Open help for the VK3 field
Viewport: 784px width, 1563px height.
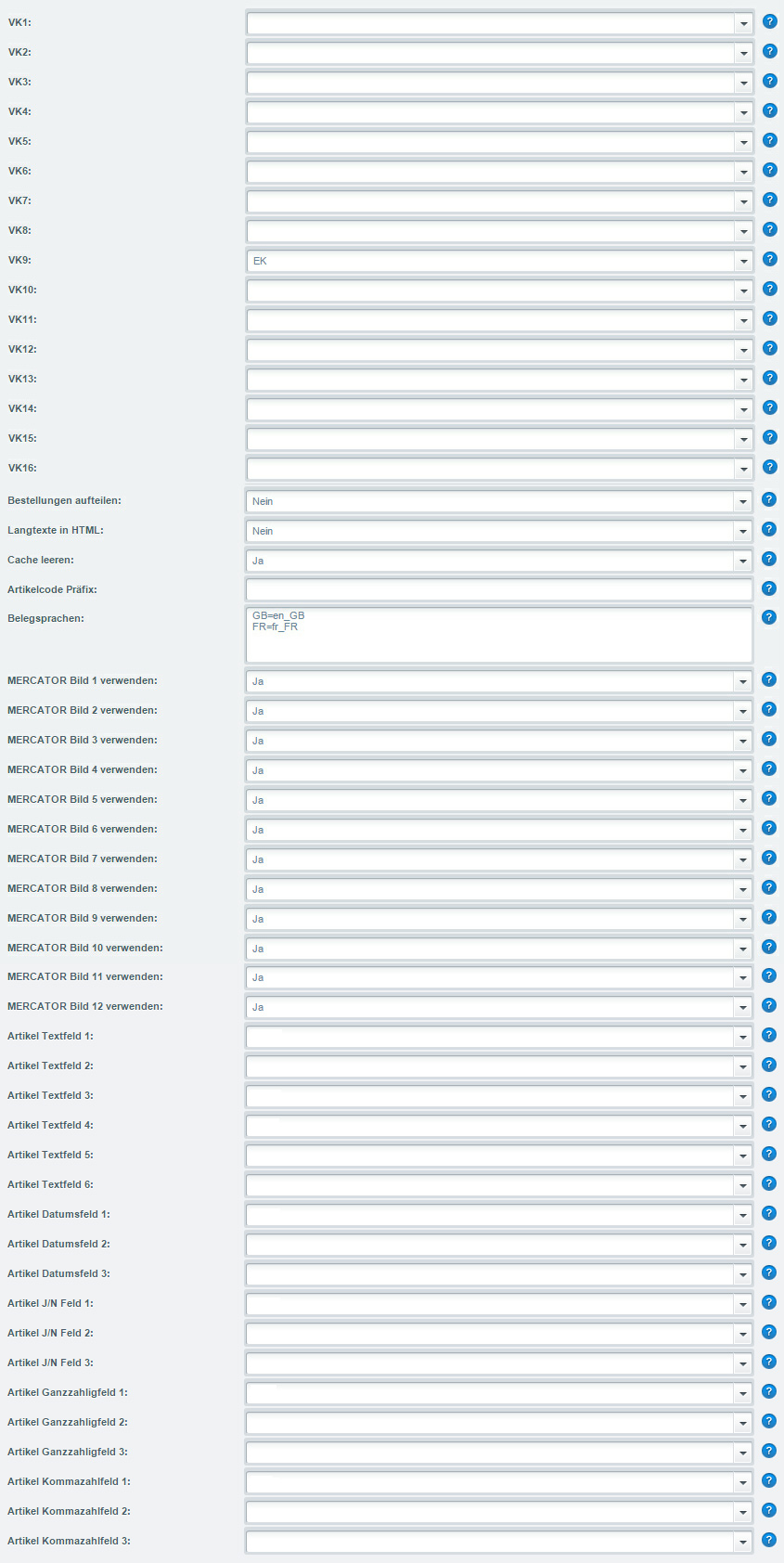point(769,81)
